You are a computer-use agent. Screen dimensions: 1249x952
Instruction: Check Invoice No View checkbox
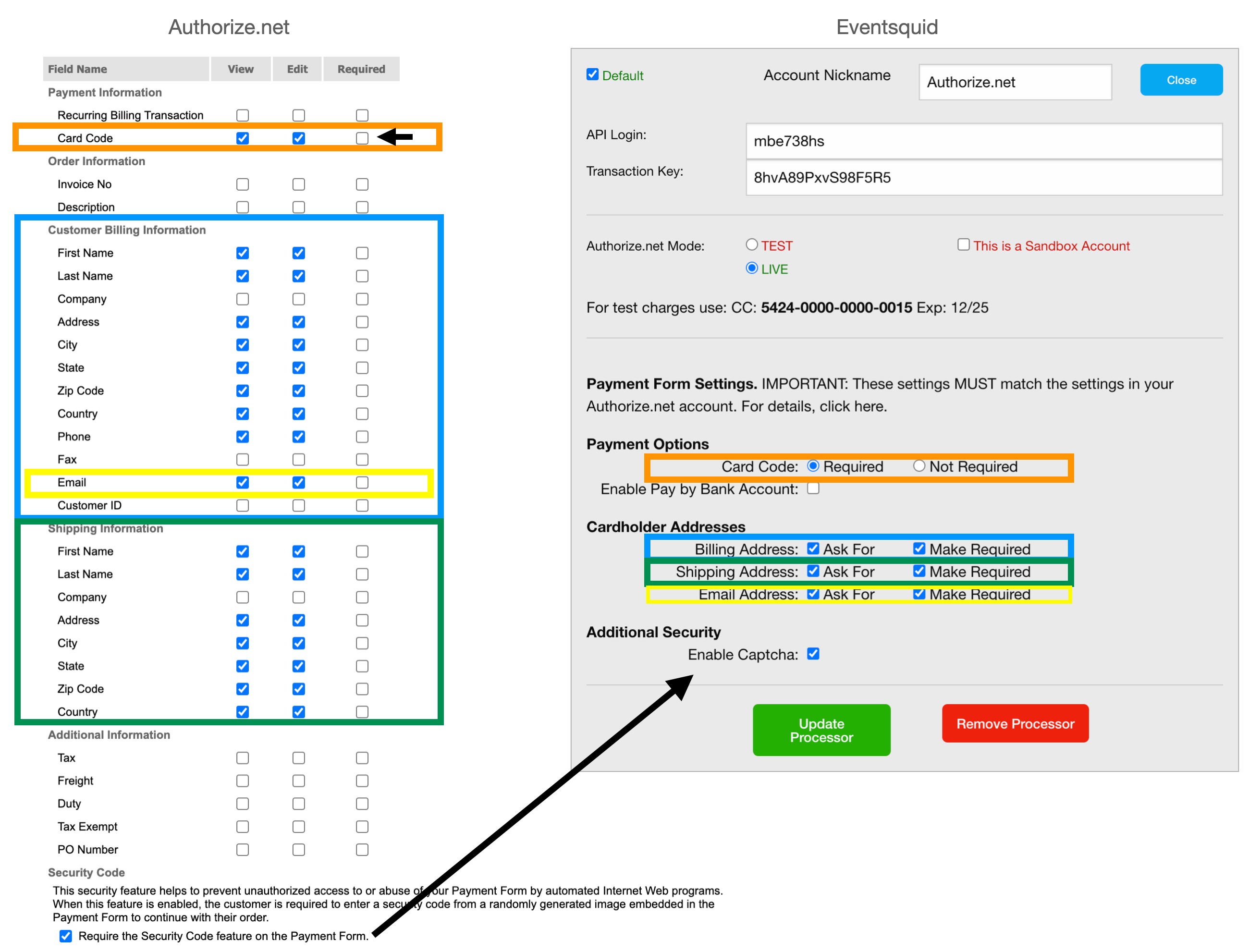[x=242, y=184]
